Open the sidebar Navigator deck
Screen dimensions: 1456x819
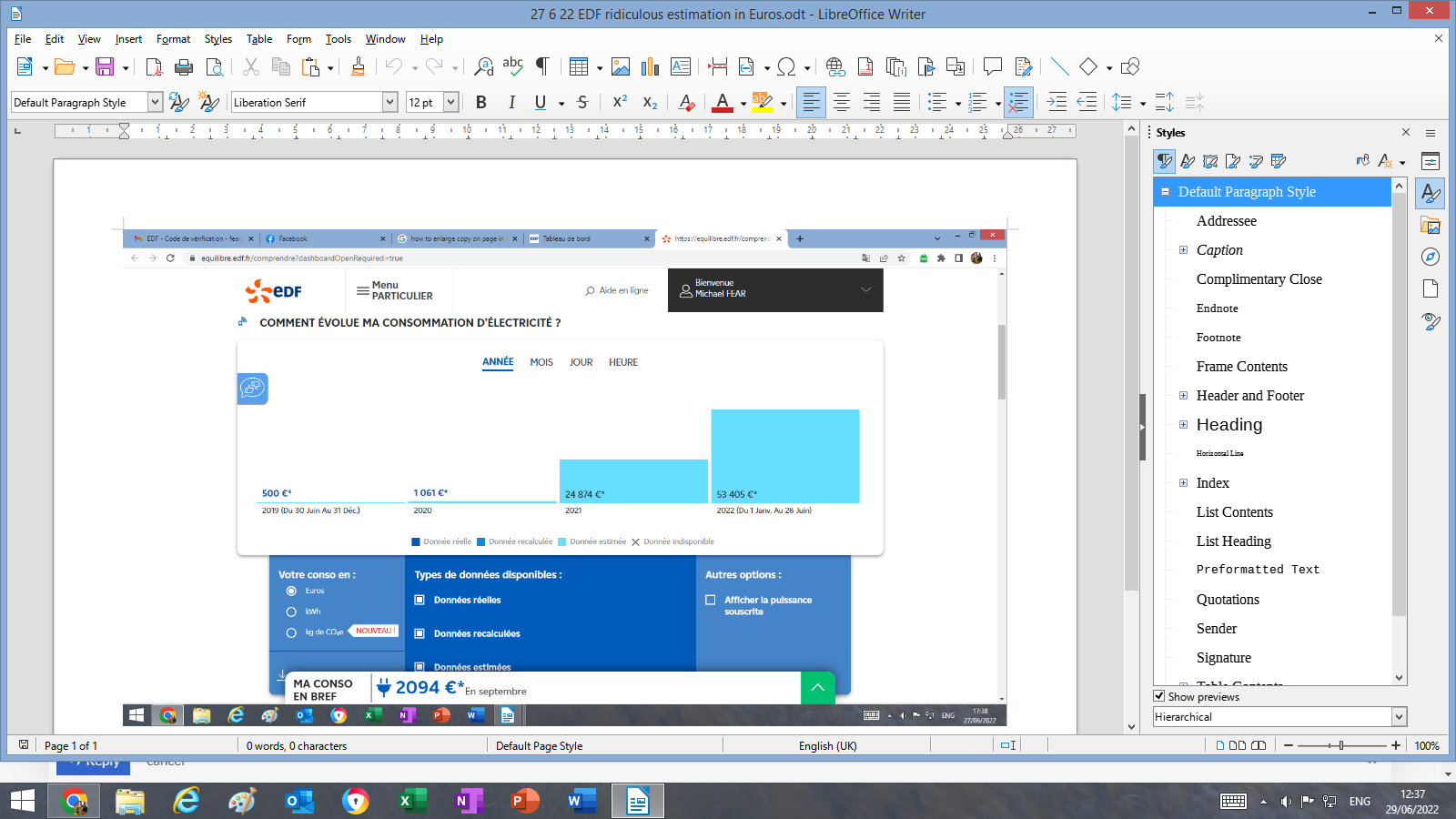(1431, 257)
